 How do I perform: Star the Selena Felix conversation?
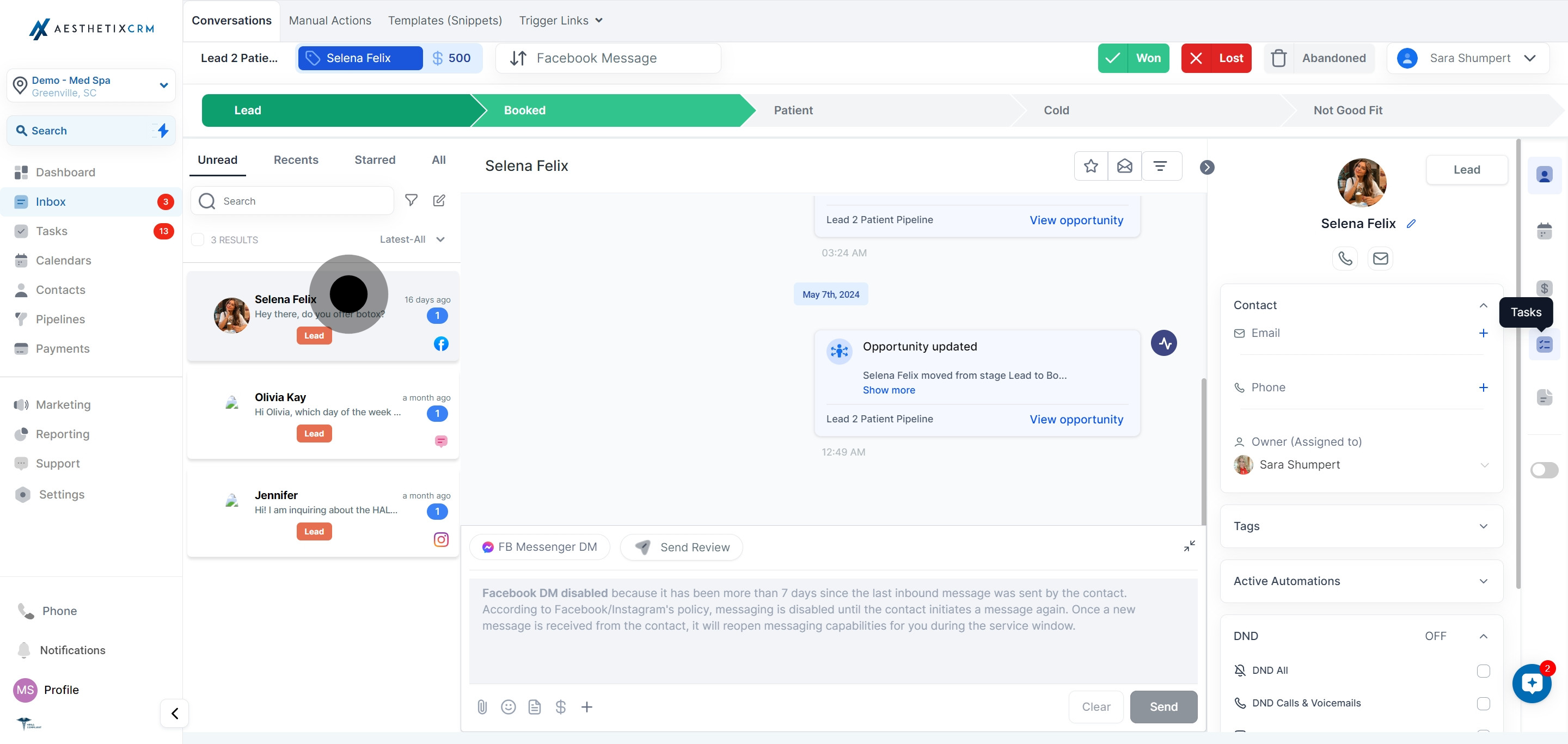point(1091,166)
